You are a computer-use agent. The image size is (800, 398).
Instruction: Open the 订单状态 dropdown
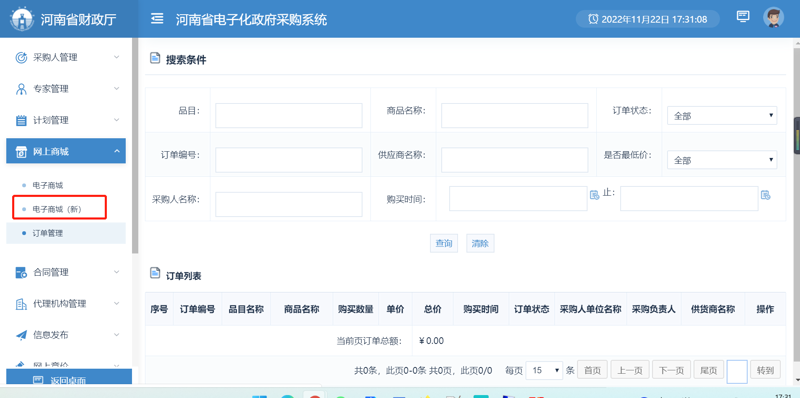tap(722, 116)
